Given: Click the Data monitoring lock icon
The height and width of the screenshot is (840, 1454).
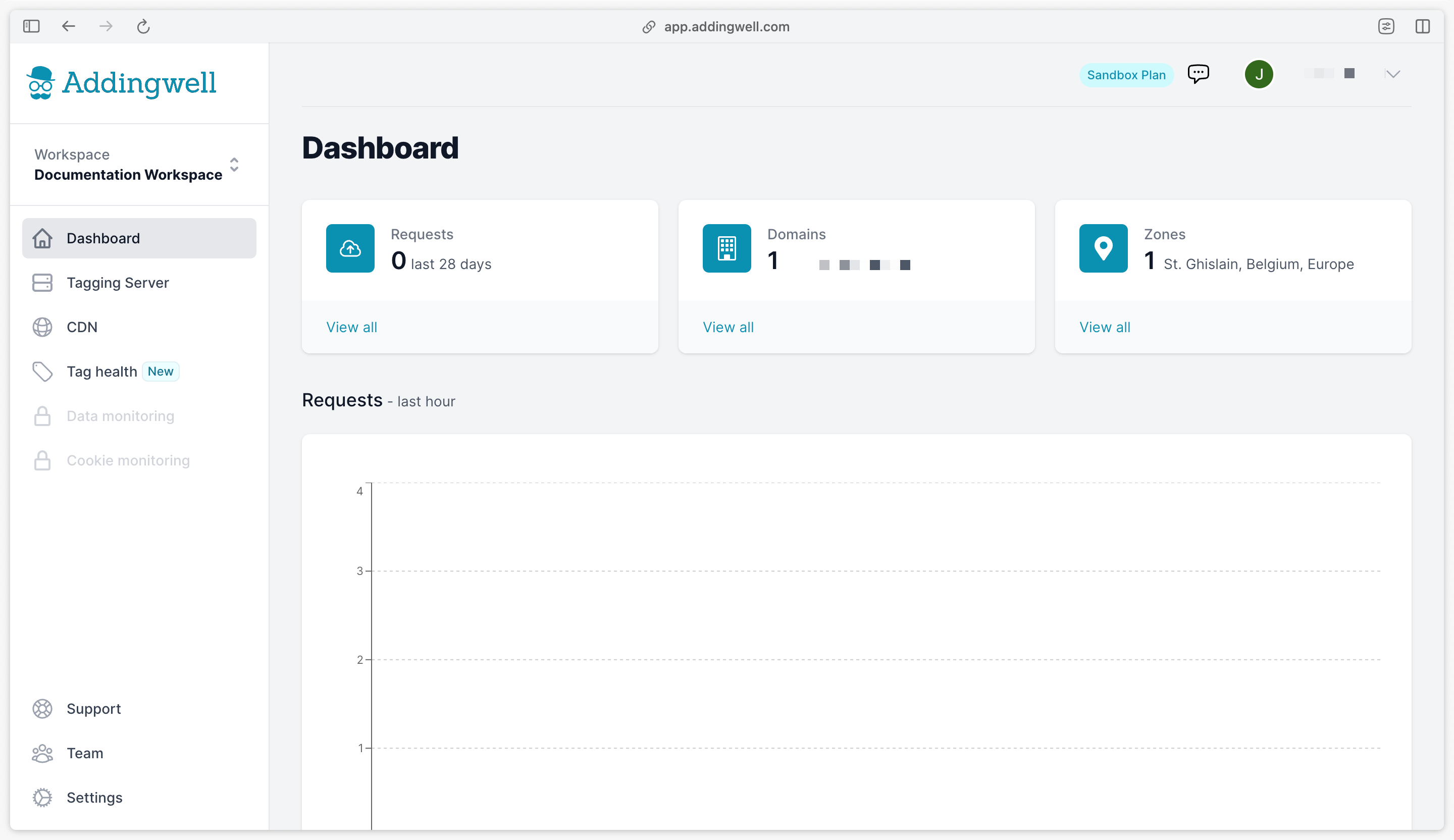Looking at the screenshot, I should 42,416.
